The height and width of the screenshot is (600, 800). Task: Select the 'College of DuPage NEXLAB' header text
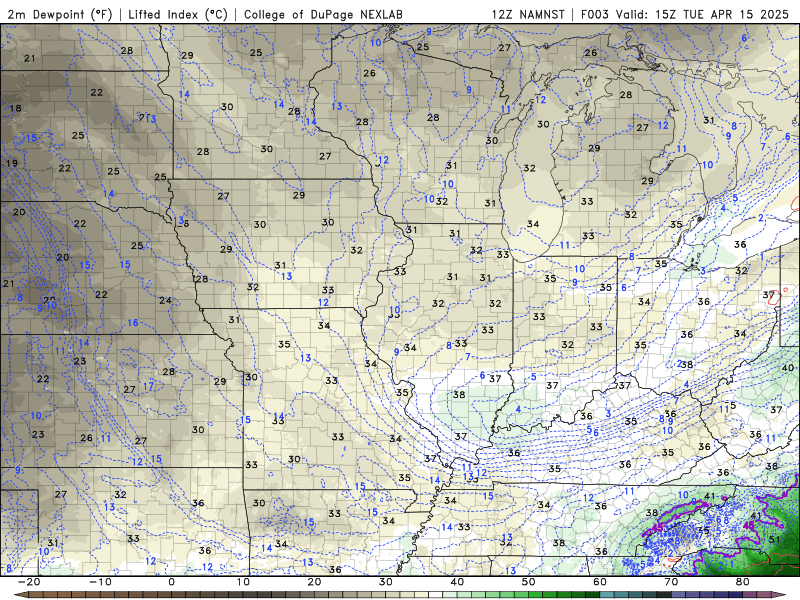click(x=323, y=14)
